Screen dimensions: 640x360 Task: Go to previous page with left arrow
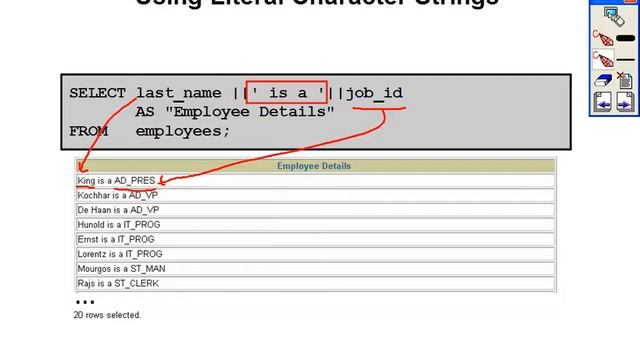(603, 102)
